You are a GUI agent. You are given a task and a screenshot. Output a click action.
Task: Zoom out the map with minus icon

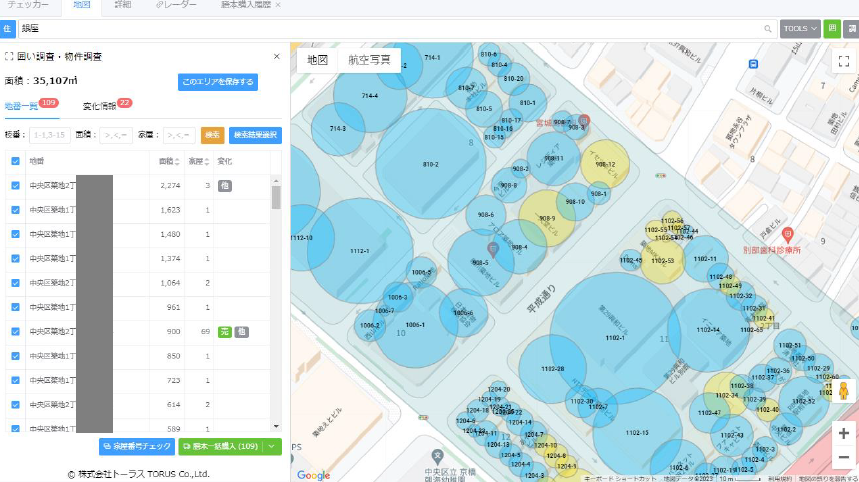844,457
